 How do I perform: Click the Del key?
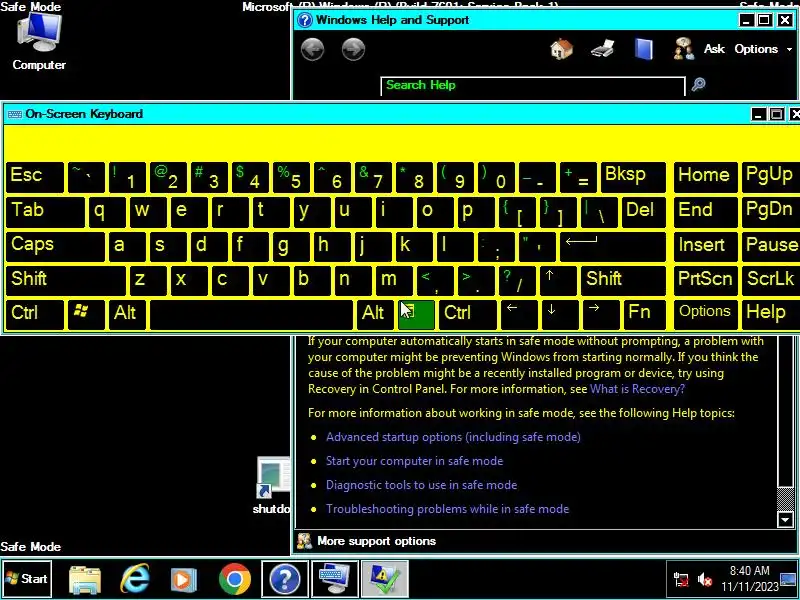(x=645, y=211)
